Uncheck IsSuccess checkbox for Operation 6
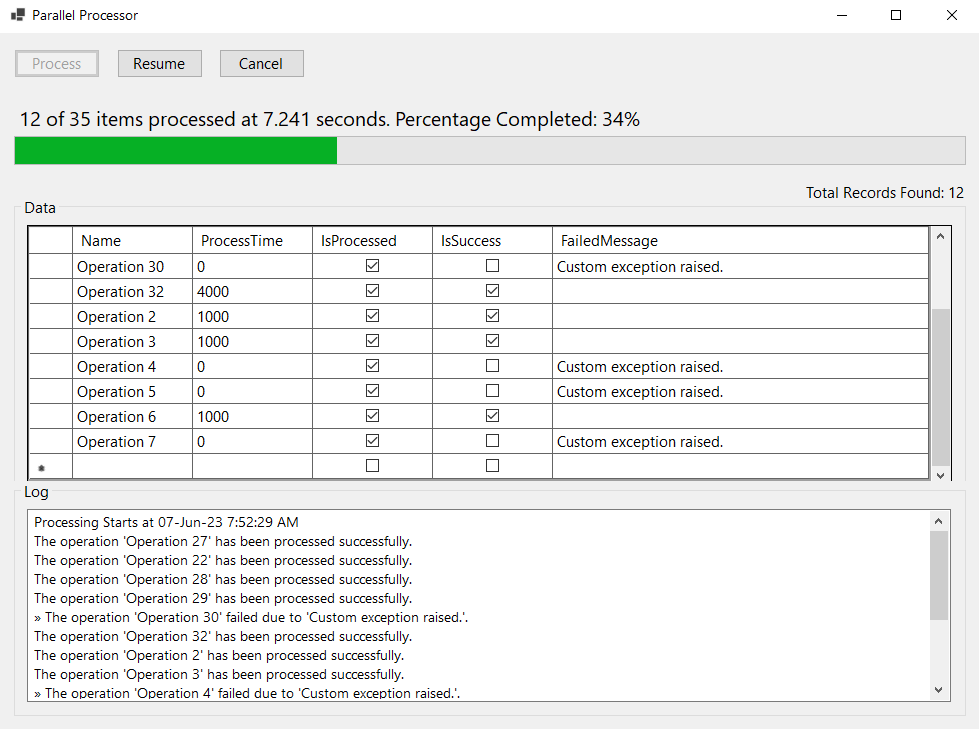The height and width of the screenshot is (729, 979). (x=492, y=416)
